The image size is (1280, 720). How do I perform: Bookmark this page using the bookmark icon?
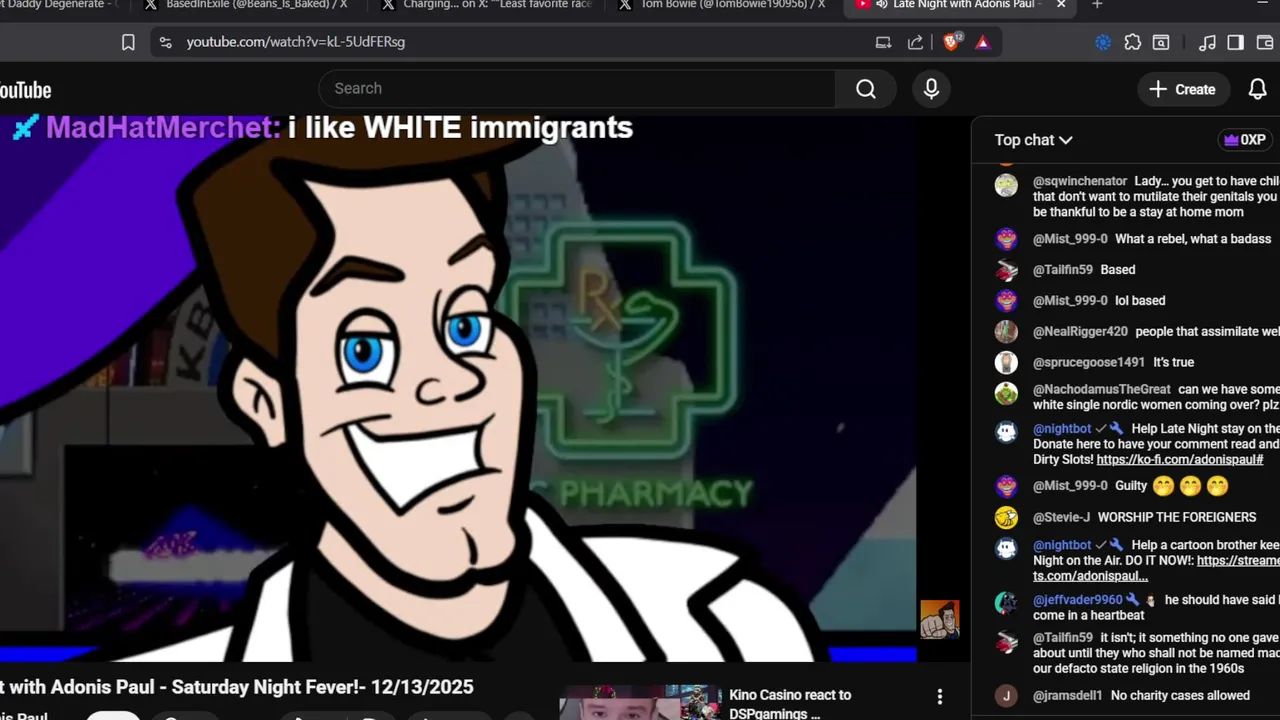pyautogui.click(x=128, y=42)
